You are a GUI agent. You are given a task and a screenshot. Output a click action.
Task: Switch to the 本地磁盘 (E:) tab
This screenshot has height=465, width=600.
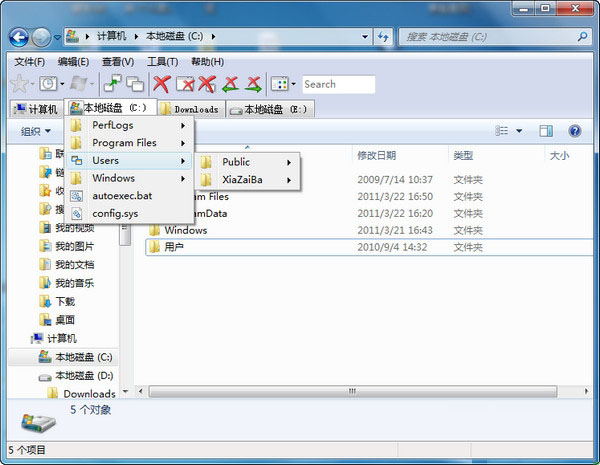click(269, 109)
